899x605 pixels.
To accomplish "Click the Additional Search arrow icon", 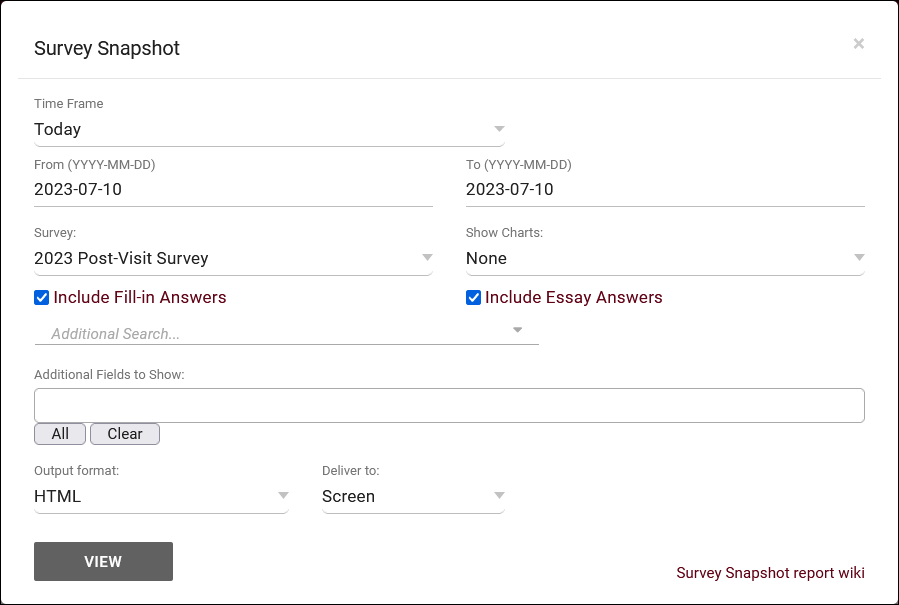I will click(517, 330).
